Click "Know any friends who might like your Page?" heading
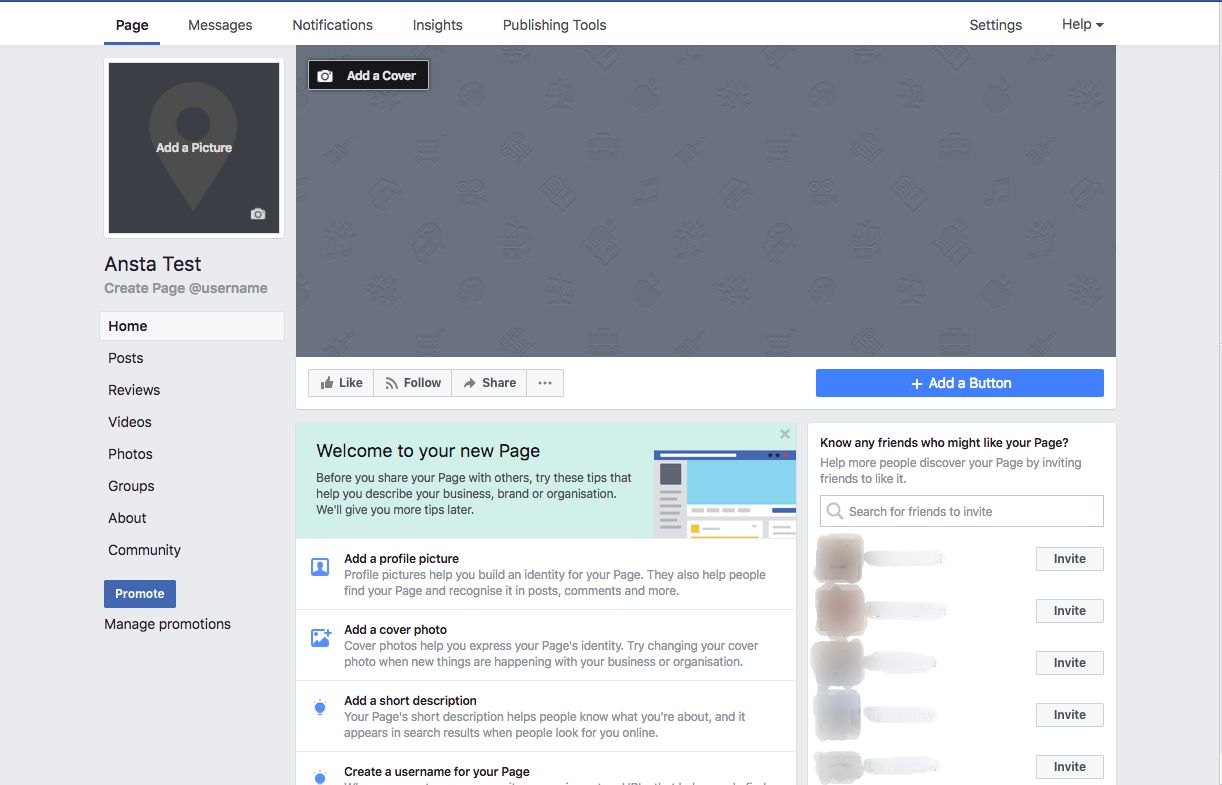Screen dimensions: 1222x785 [x=944, y=442]
